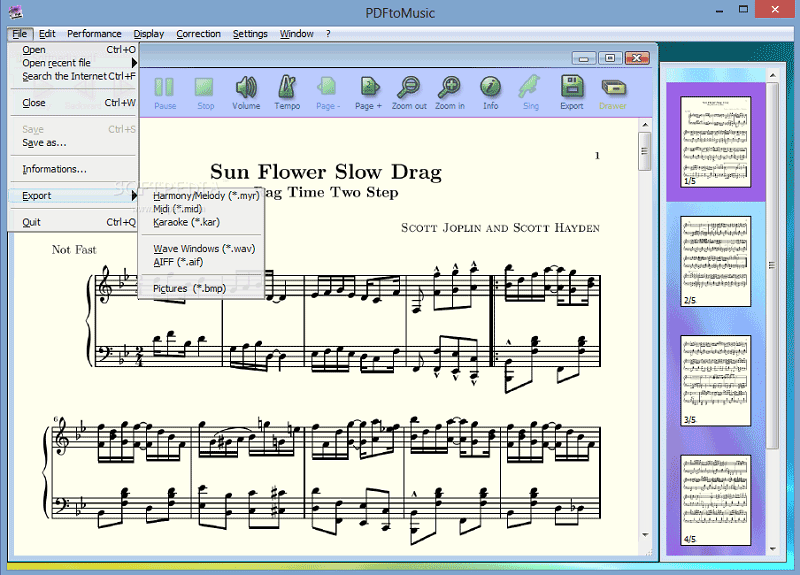Export as Midi (*.mid)
This screenshot has width=800, height=575.
pyautogui.click(x=202, y=209)
